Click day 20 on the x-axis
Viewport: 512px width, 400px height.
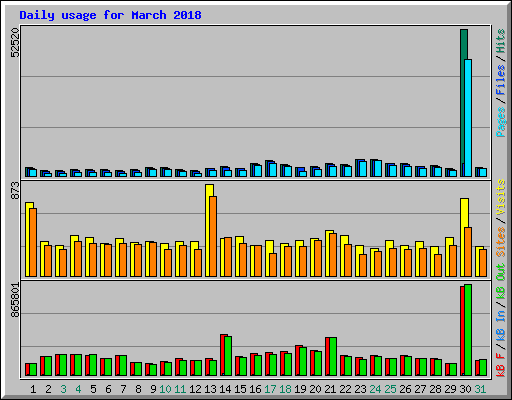click(315, 389)
